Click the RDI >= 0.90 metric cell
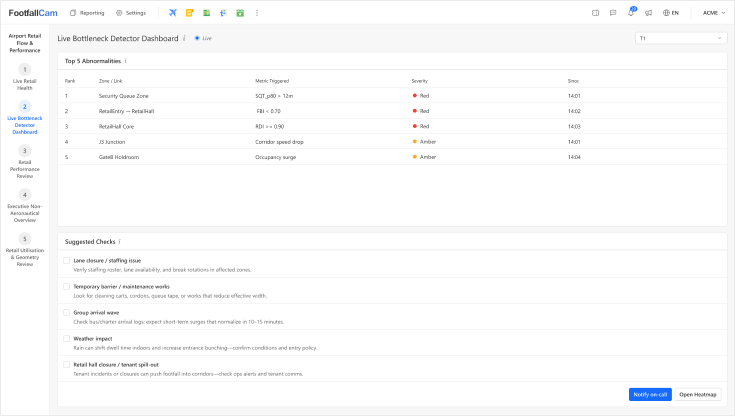Screen dimensions: 735x416 tap(270, 127)
